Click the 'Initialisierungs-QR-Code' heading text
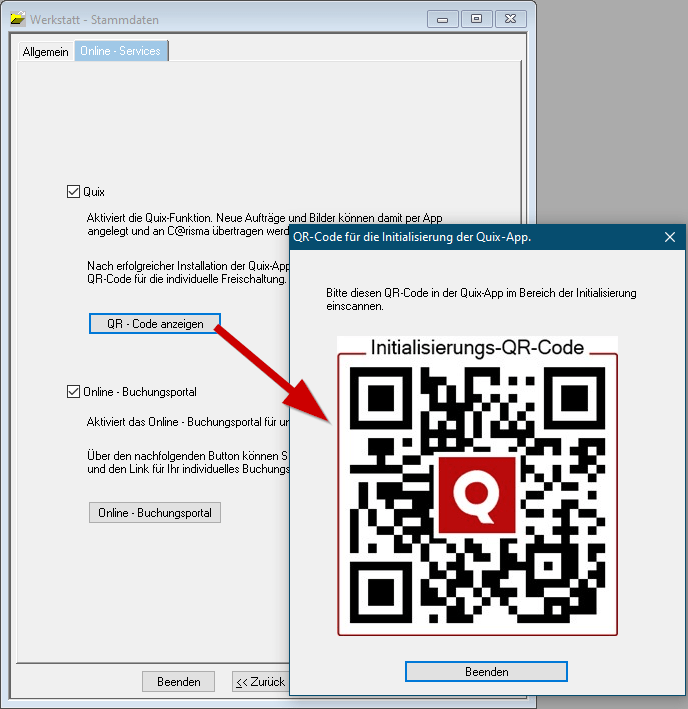Image resolution: width=688 pixels, height=709 pixels. tap(477, 347)
